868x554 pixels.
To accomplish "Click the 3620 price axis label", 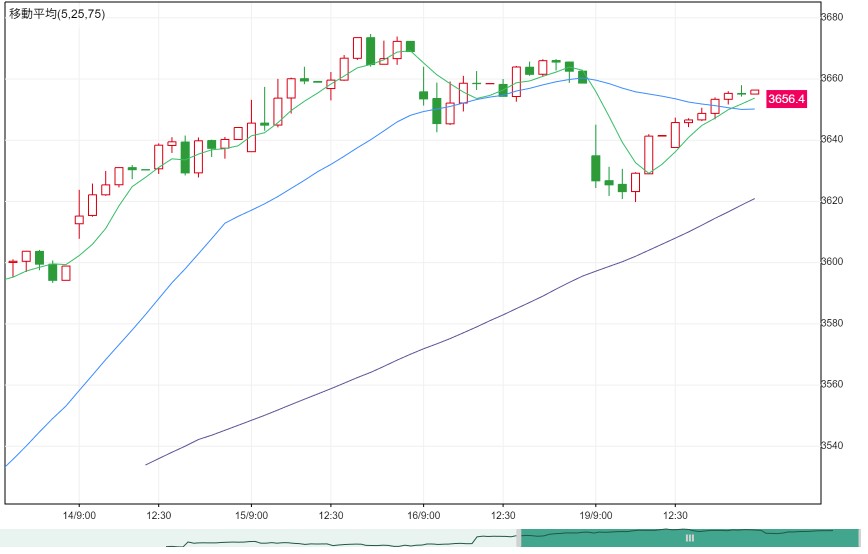I will point(832,201).
